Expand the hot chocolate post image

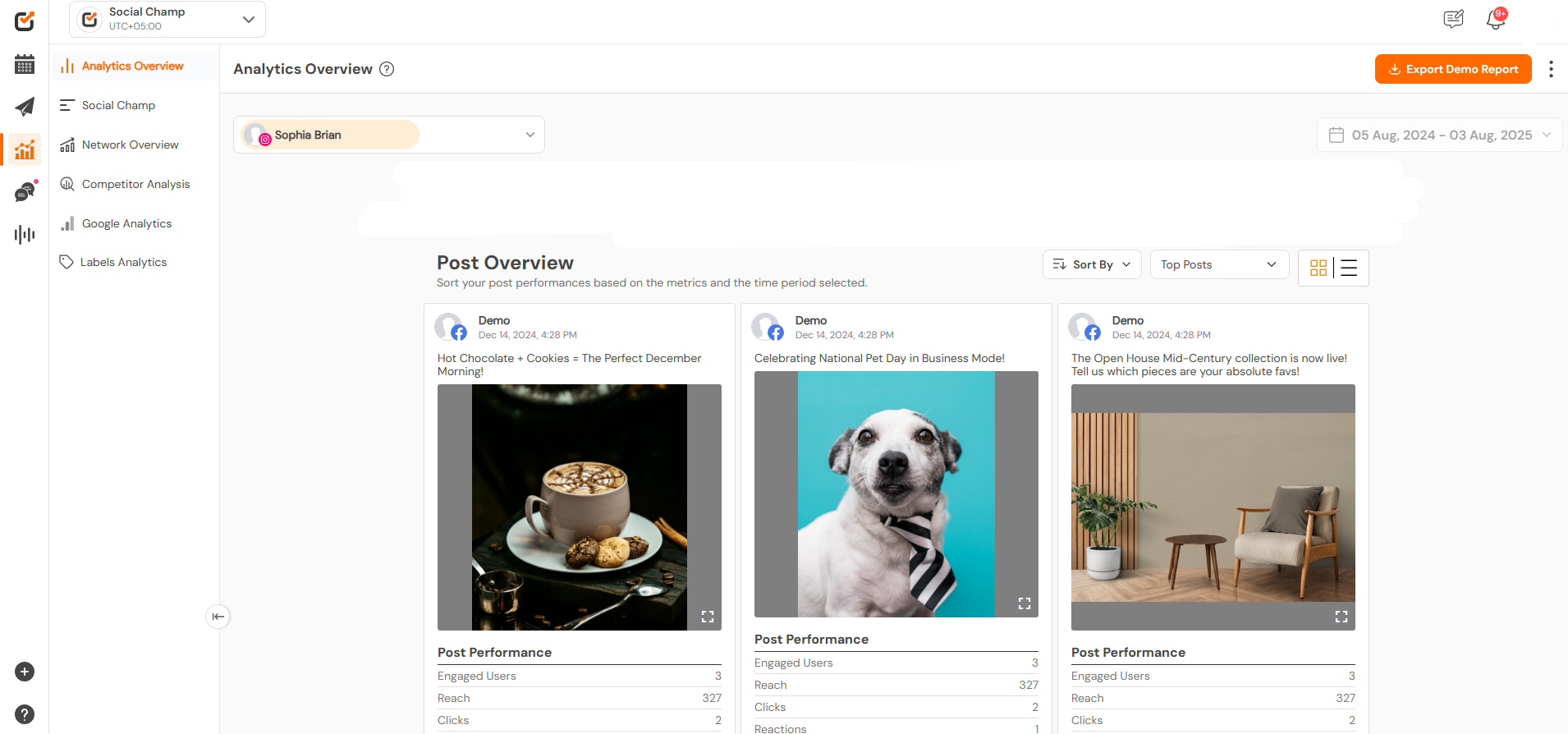click(708, 617)
